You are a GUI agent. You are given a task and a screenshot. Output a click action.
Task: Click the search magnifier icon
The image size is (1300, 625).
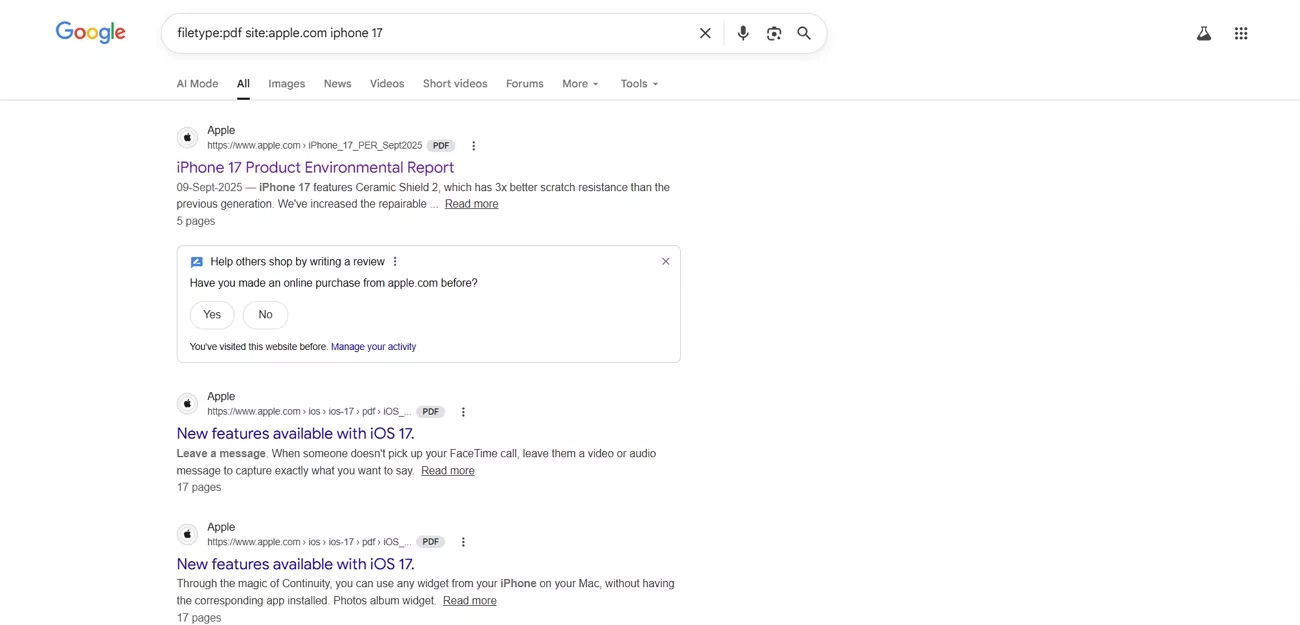coord(804,32)
